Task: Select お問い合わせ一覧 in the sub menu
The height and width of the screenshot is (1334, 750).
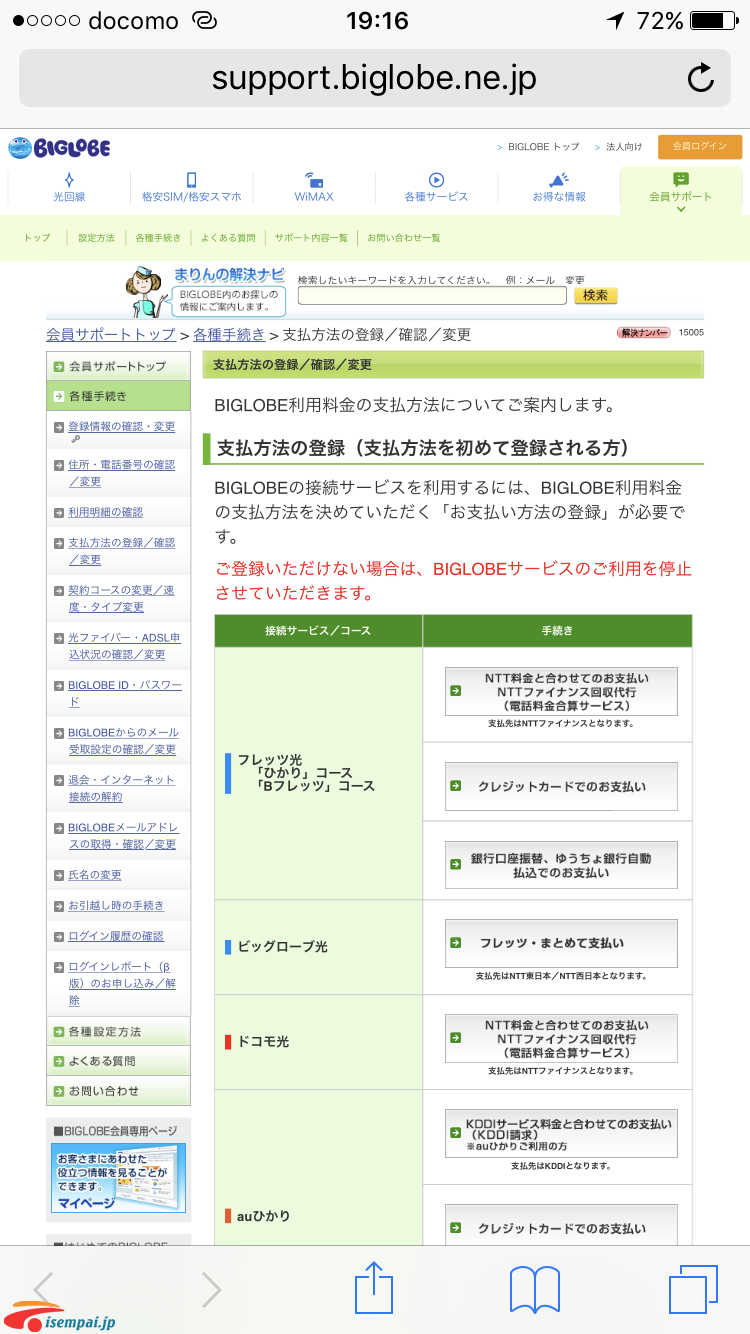Action: [x=404, y=238]
